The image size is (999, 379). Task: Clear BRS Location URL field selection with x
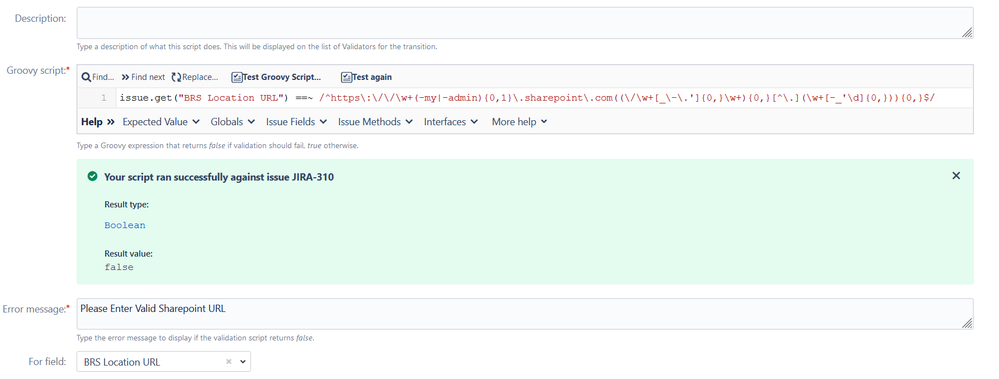(229, 362)
